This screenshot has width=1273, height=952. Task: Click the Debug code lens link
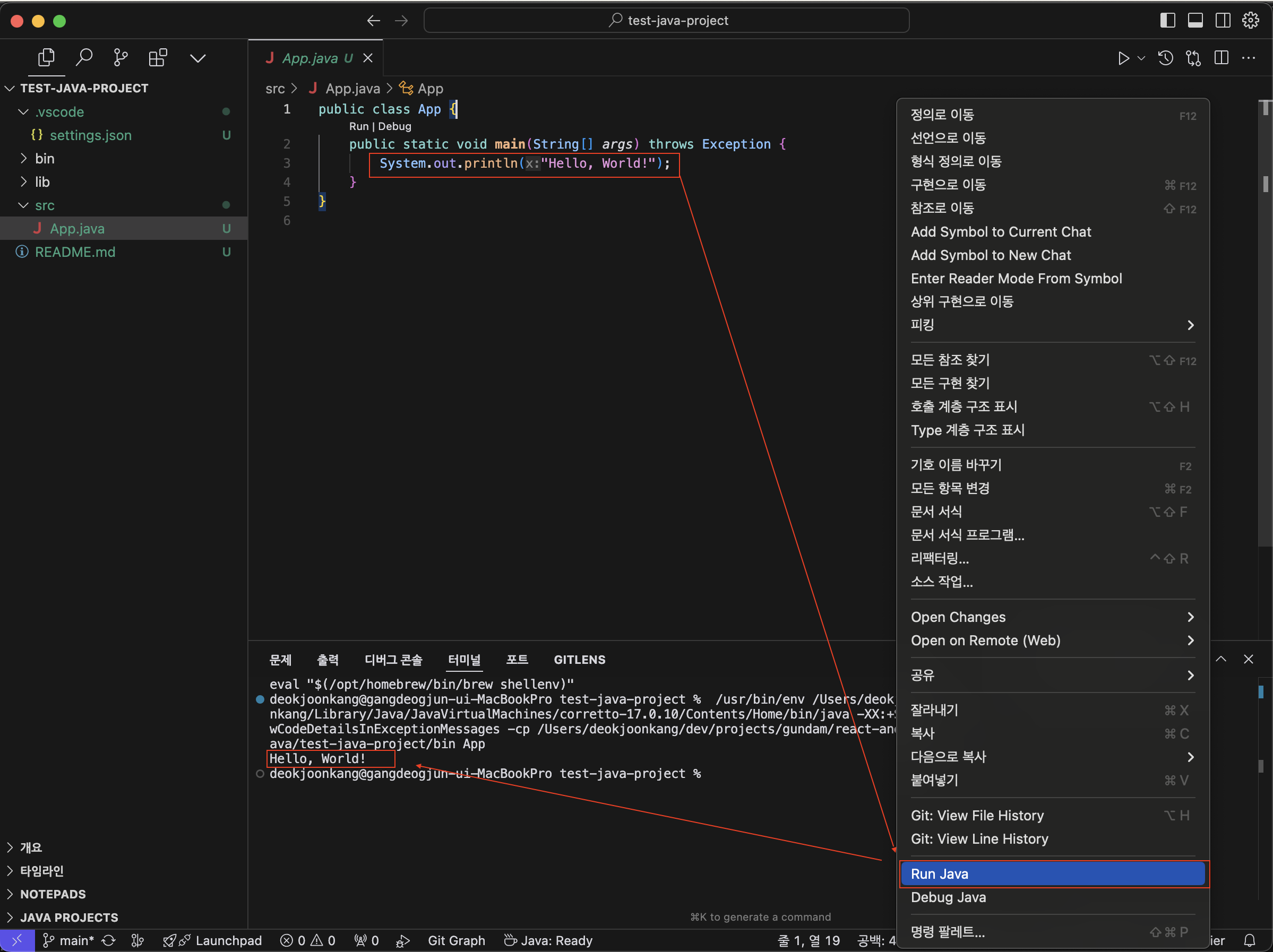pos(395,126)
